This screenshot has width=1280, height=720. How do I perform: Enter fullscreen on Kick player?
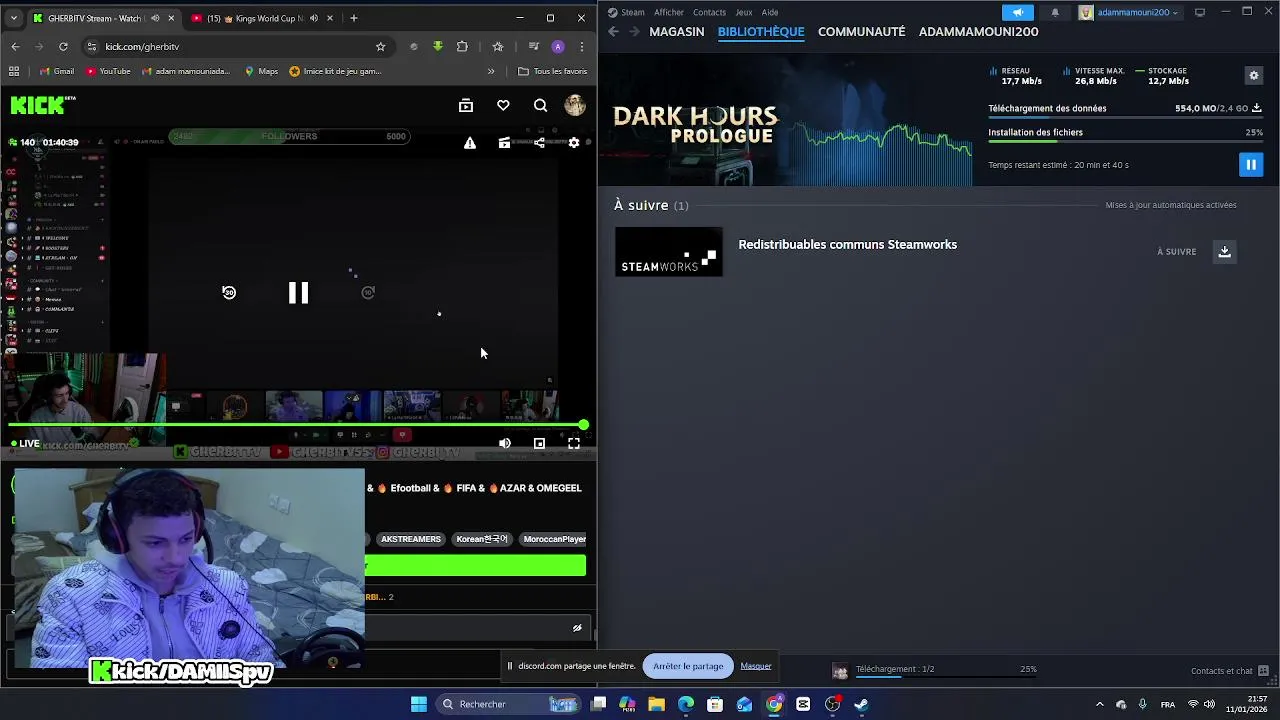(x=574, y=443)
